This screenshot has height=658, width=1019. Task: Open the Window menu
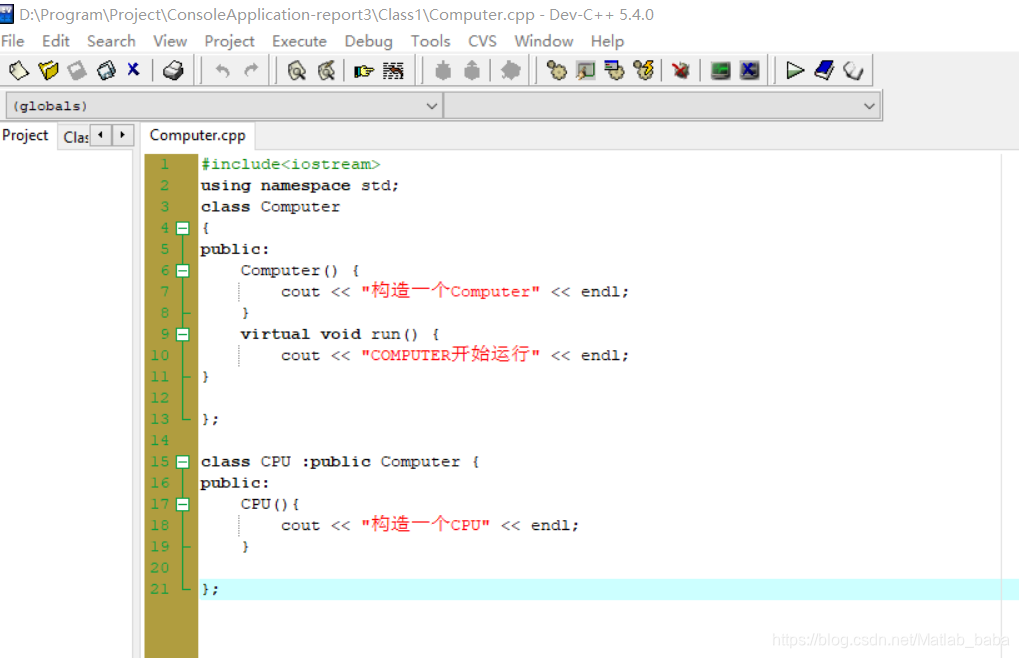(544, 41)
